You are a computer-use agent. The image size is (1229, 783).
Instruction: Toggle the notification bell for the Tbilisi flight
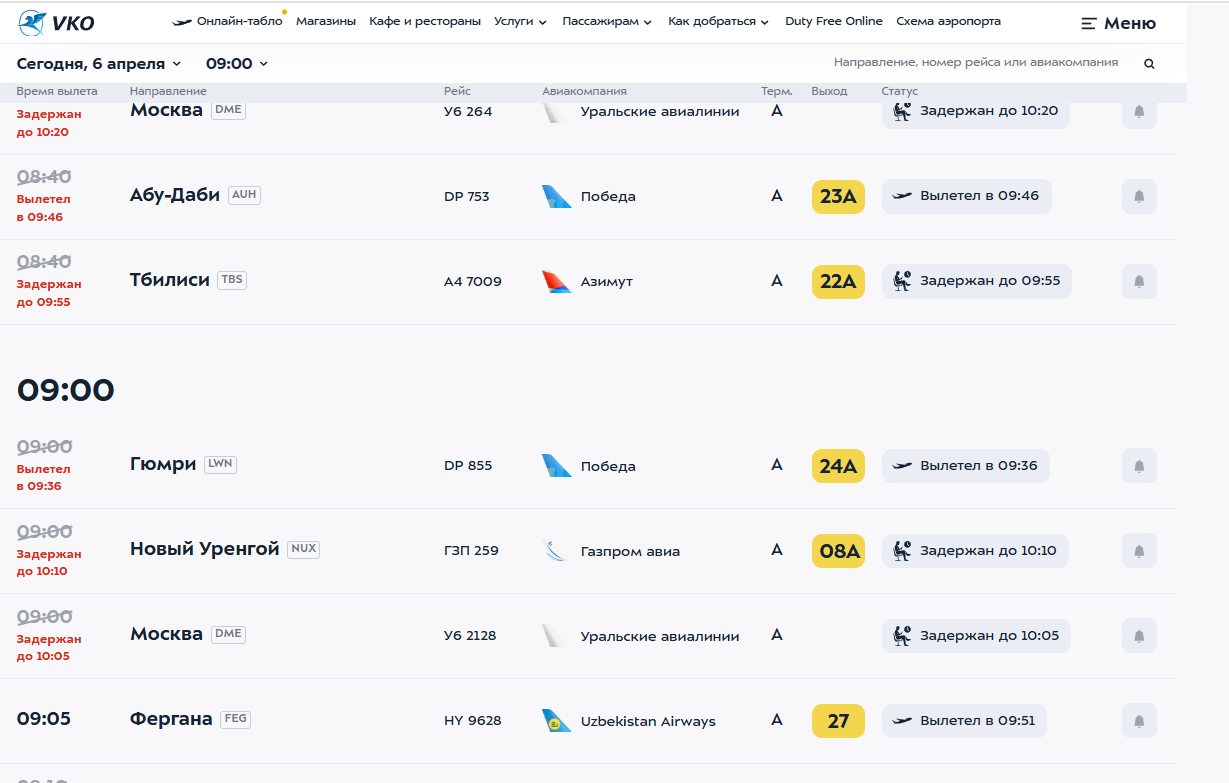pos(1139,281)
